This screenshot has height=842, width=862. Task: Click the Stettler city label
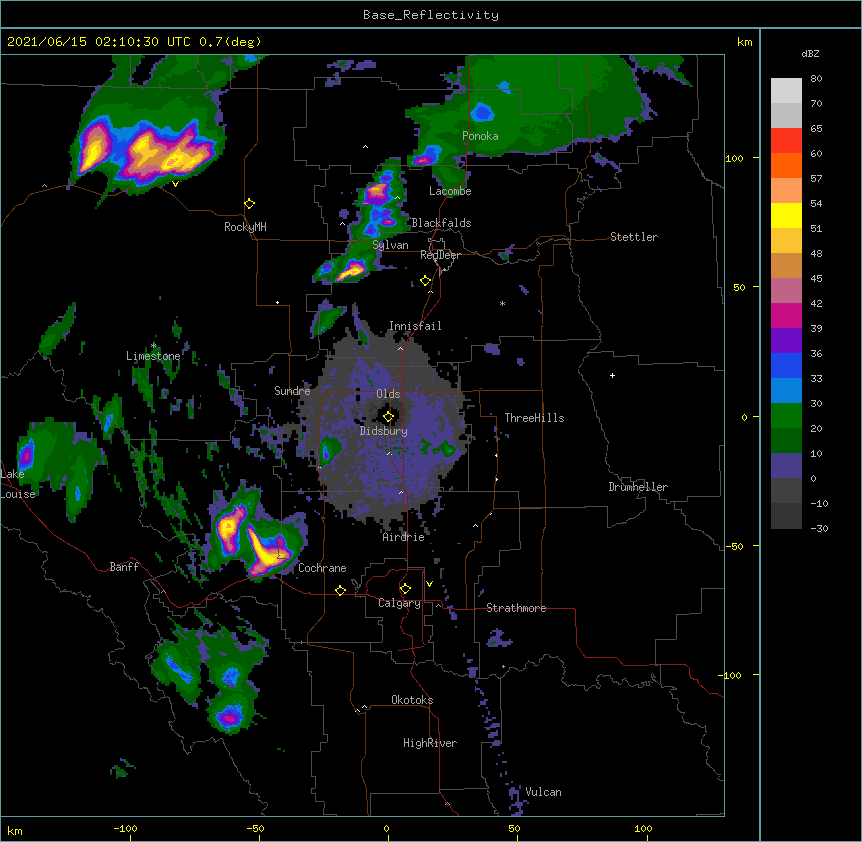tap(634, 237)
